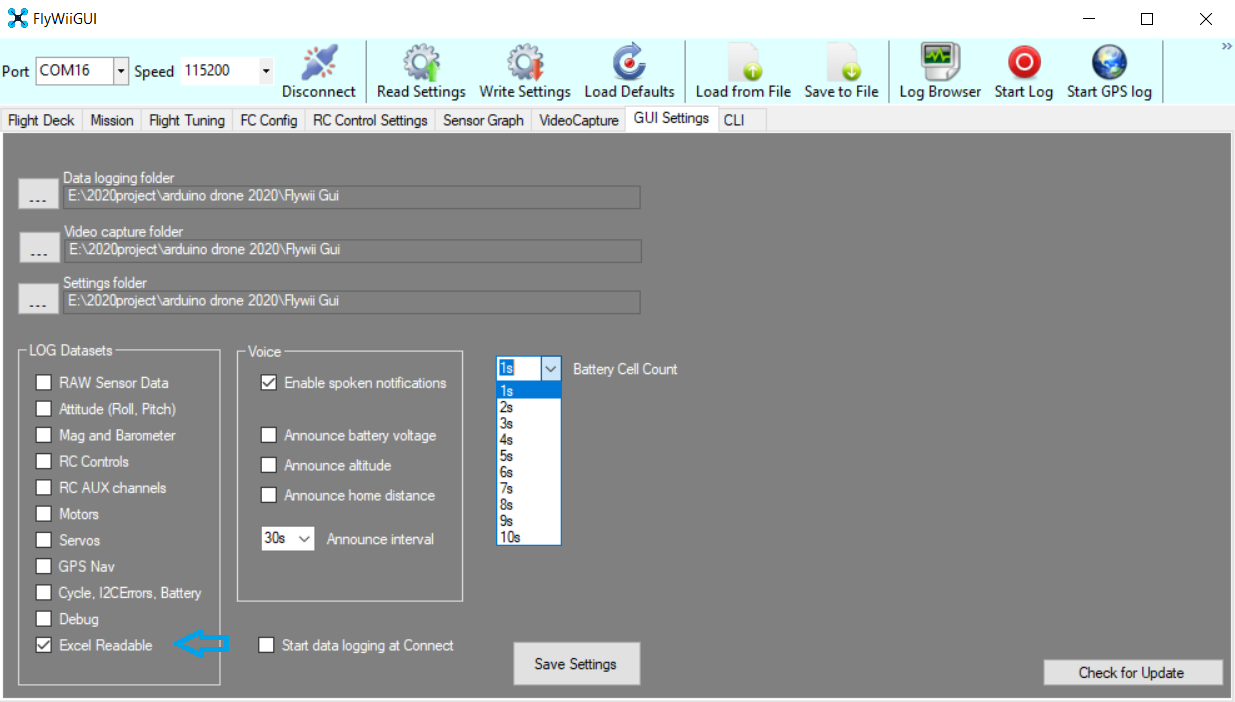
Task: Switch to the Flight Tuning tab
Action: [186, 120]
